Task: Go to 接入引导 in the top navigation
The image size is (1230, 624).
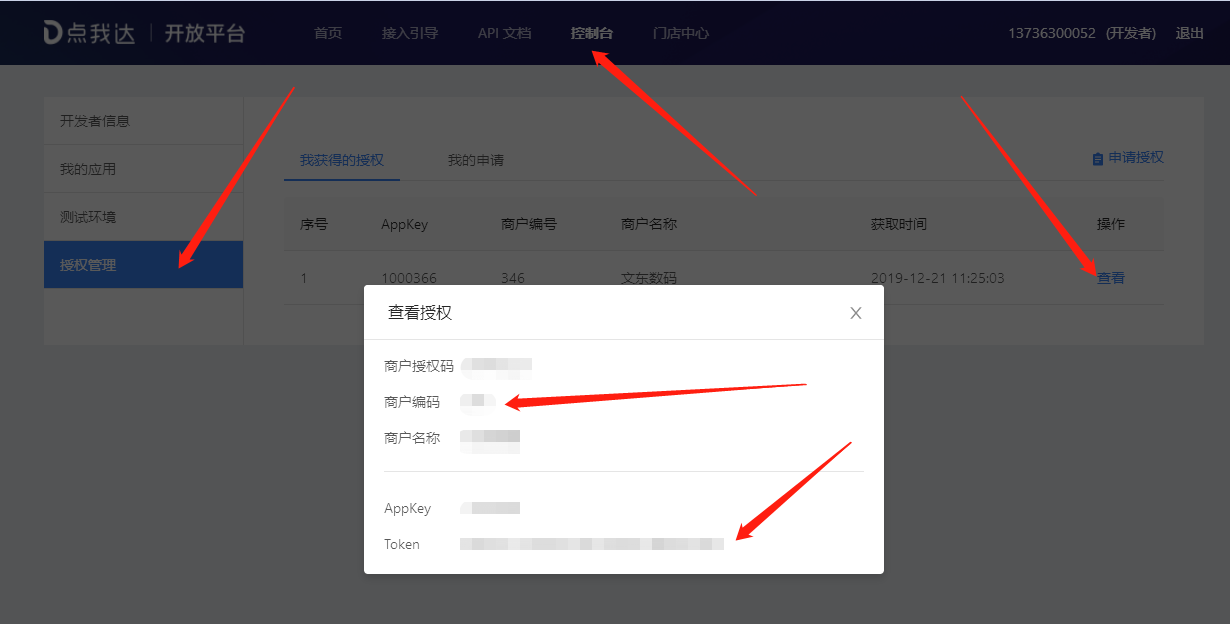Action: tap(410, 33)
